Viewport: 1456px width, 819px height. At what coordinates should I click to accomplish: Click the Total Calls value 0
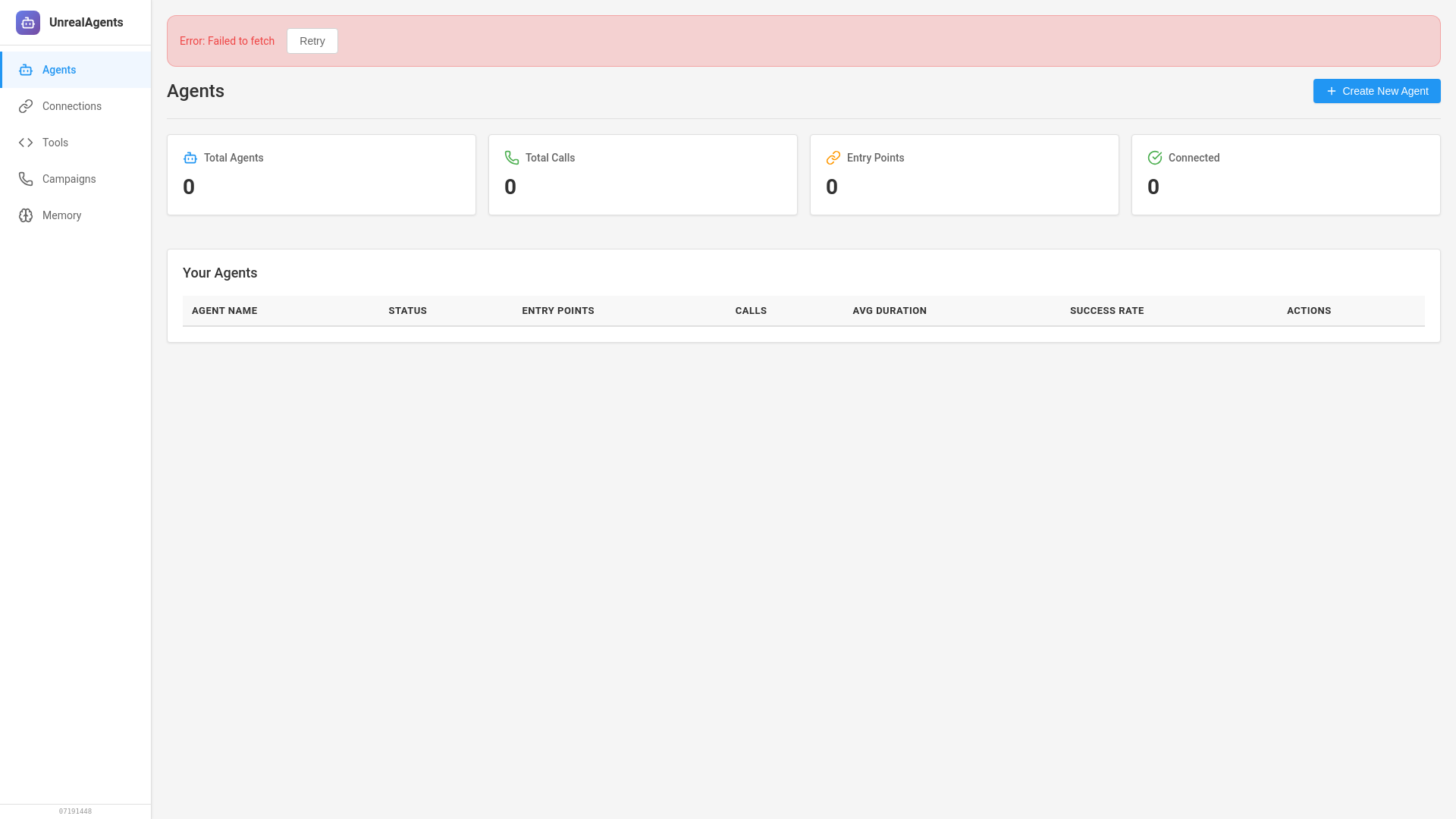tap(510, 187)
